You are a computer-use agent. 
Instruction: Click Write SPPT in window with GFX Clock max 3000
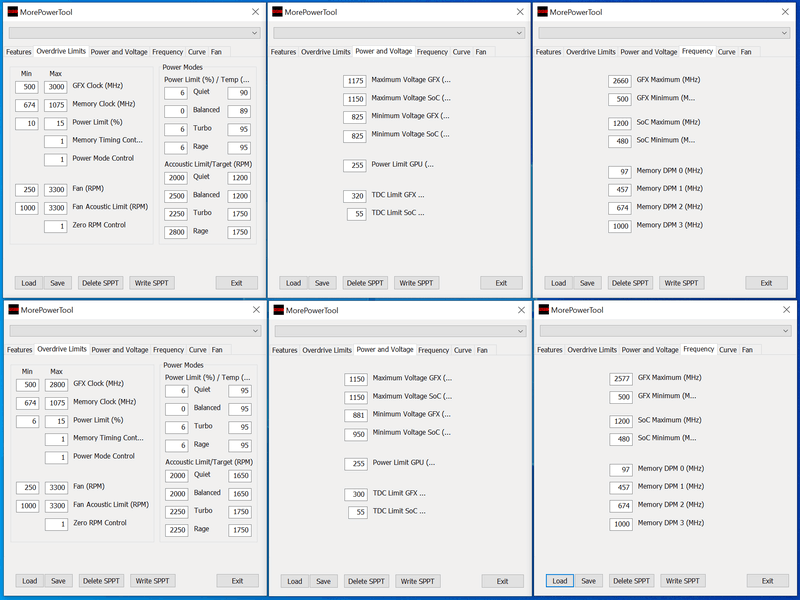click(x=152, y=283)
